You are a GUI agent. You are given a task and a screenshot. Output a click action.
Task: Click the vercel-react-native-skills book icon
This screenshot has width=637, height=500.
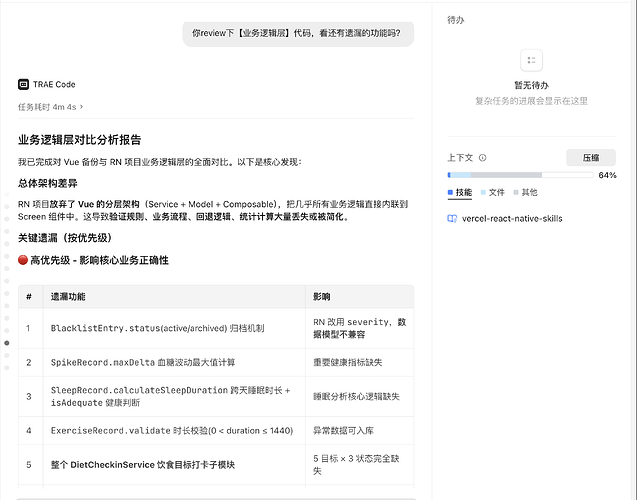click(x=452, y=219)
